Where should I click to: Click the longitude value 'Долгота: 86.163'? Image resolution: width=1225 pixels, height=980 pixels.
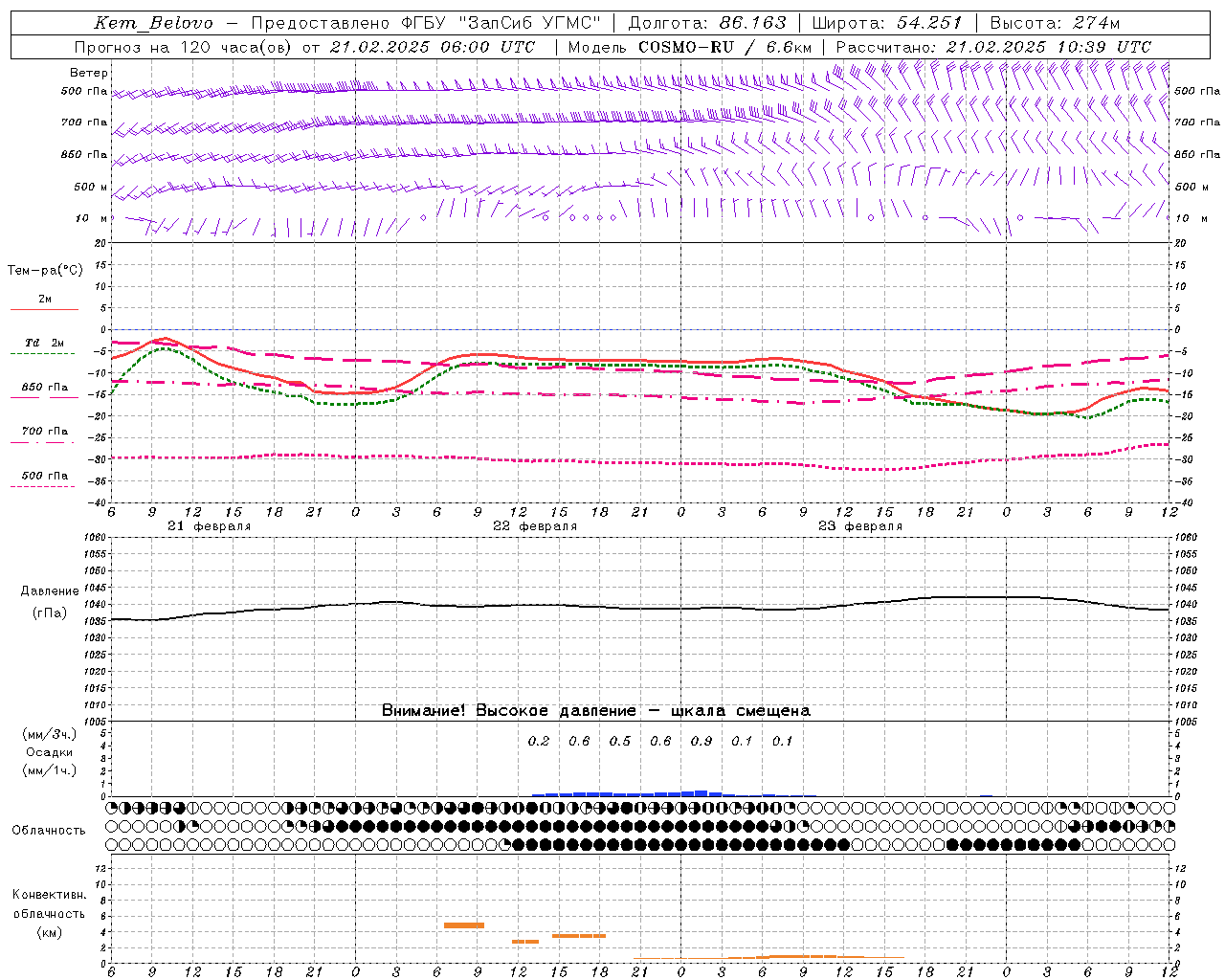click(706, 23)
